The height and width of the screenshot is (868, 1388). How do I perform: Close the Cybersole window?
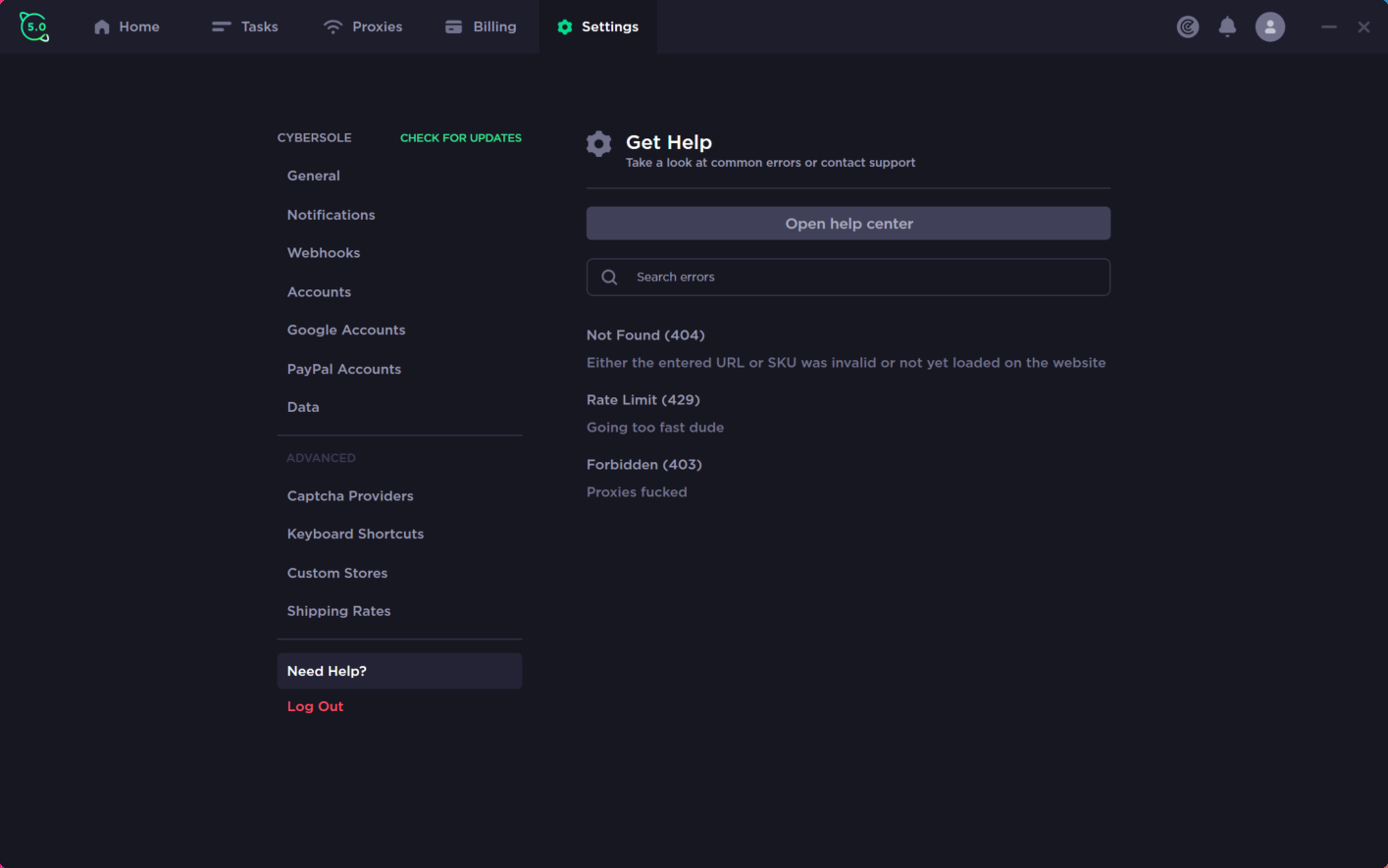(x=1363, y=26)
